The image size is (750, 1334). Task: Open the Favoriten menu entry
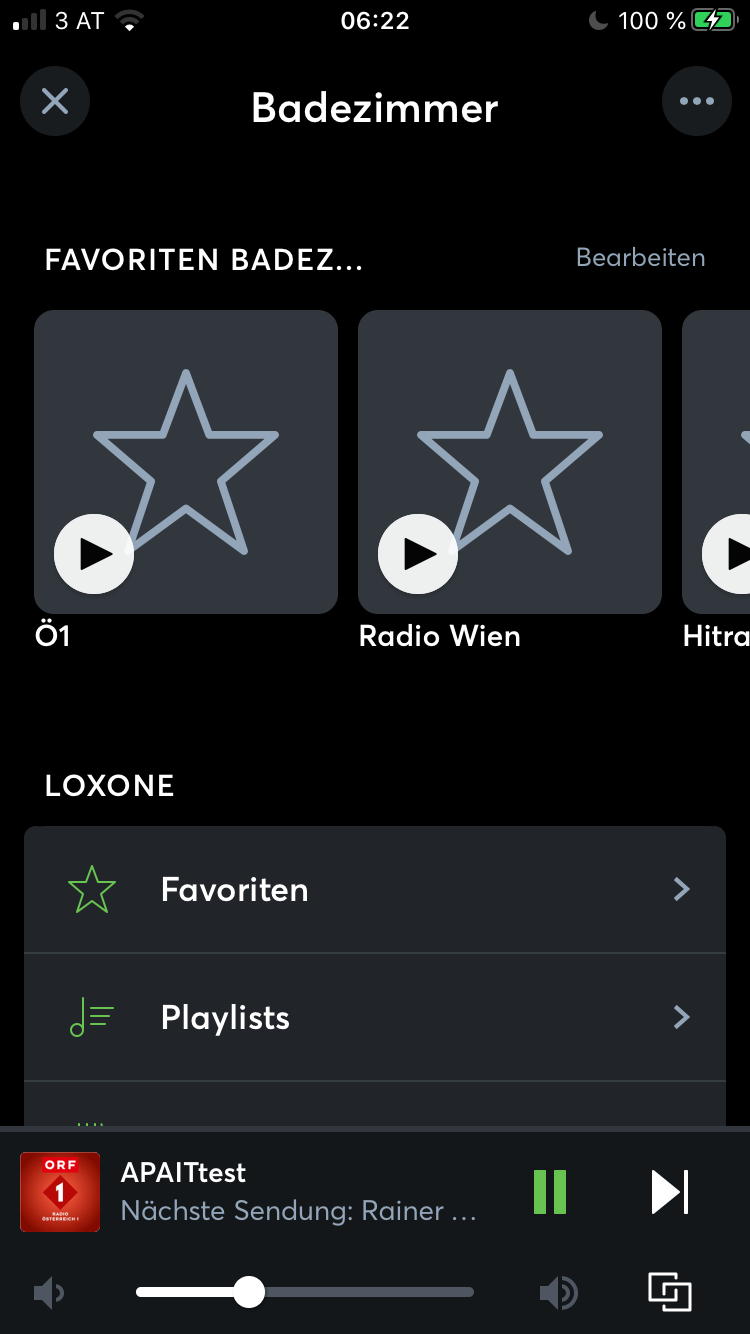click(x=235, y=889)
